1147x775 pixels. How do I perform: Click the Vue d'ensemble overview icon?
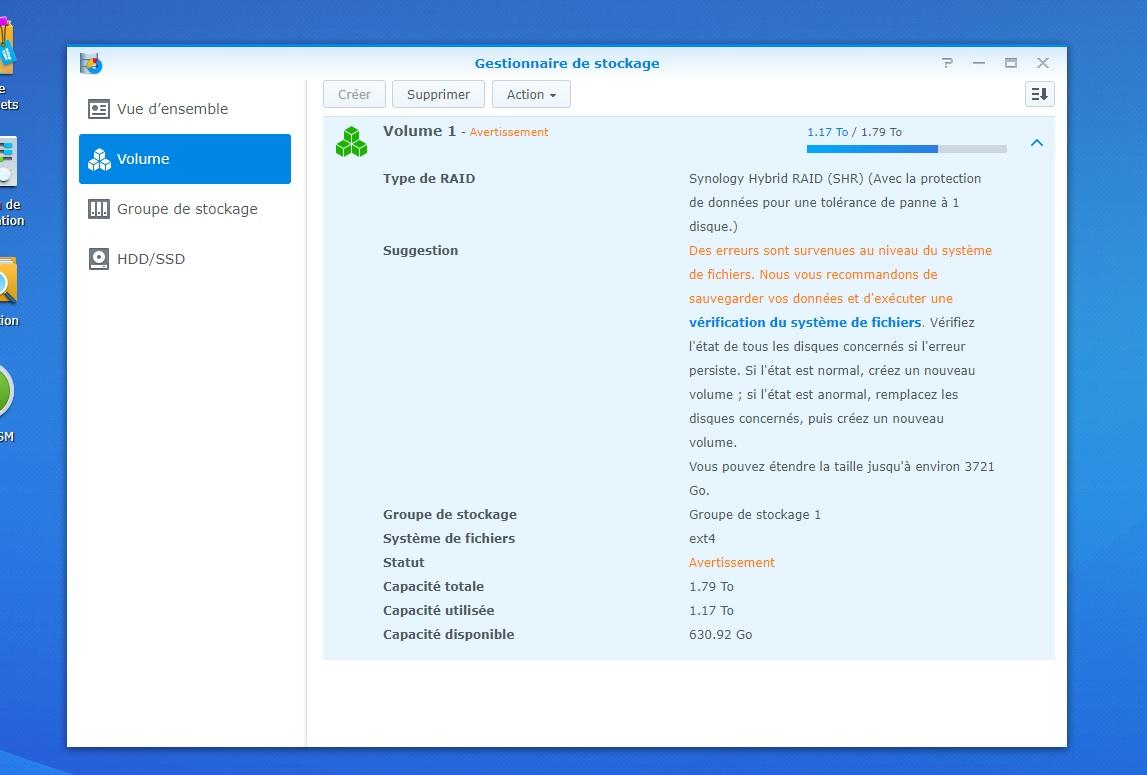[x=99, y=109]
